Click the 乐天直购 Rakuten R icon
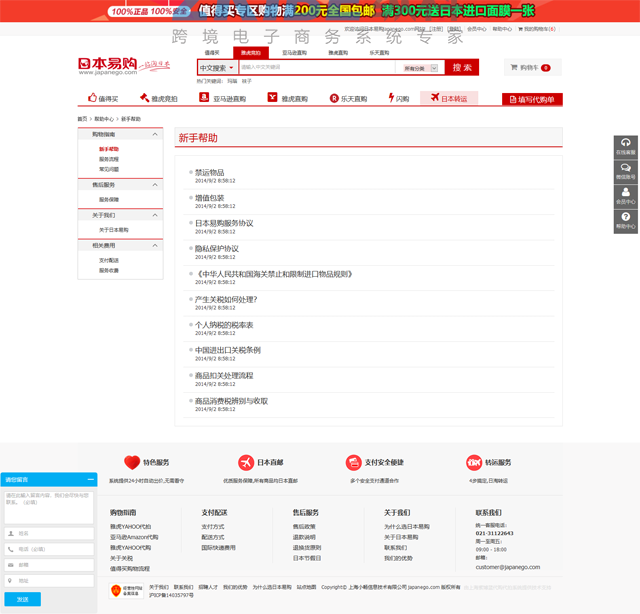This screenshot has height=614, width=640. pyautogui.click(x=334, y=98)
